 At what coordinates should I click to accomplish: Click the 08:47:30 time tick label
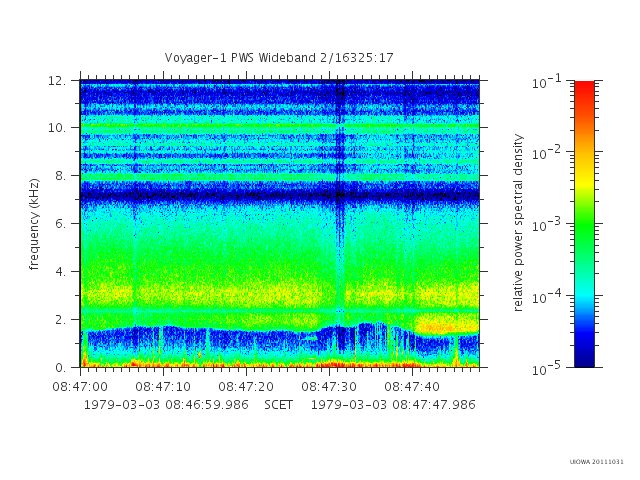329,387
